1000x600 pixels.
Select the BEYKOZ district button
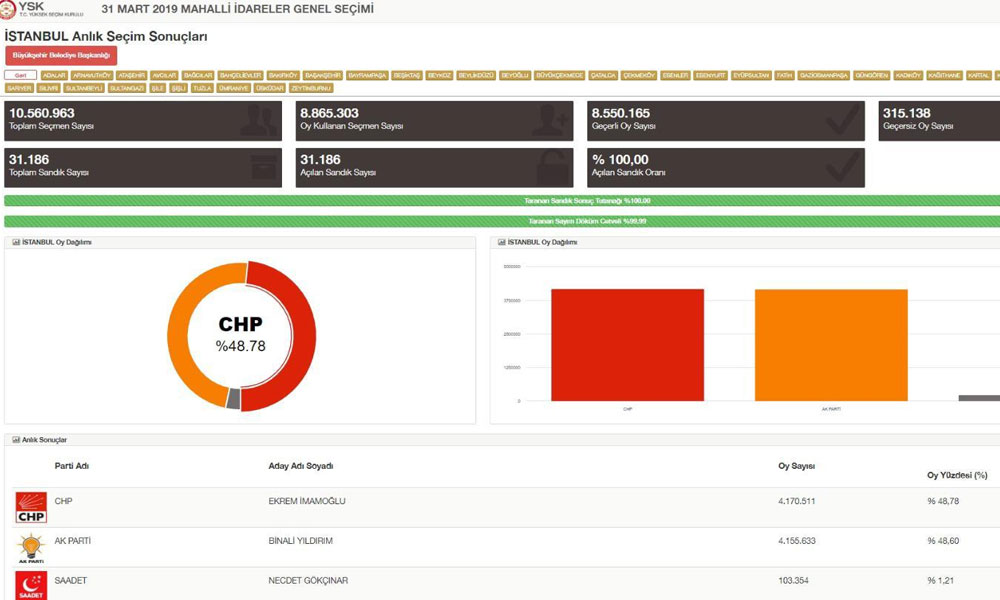point(439,75)
